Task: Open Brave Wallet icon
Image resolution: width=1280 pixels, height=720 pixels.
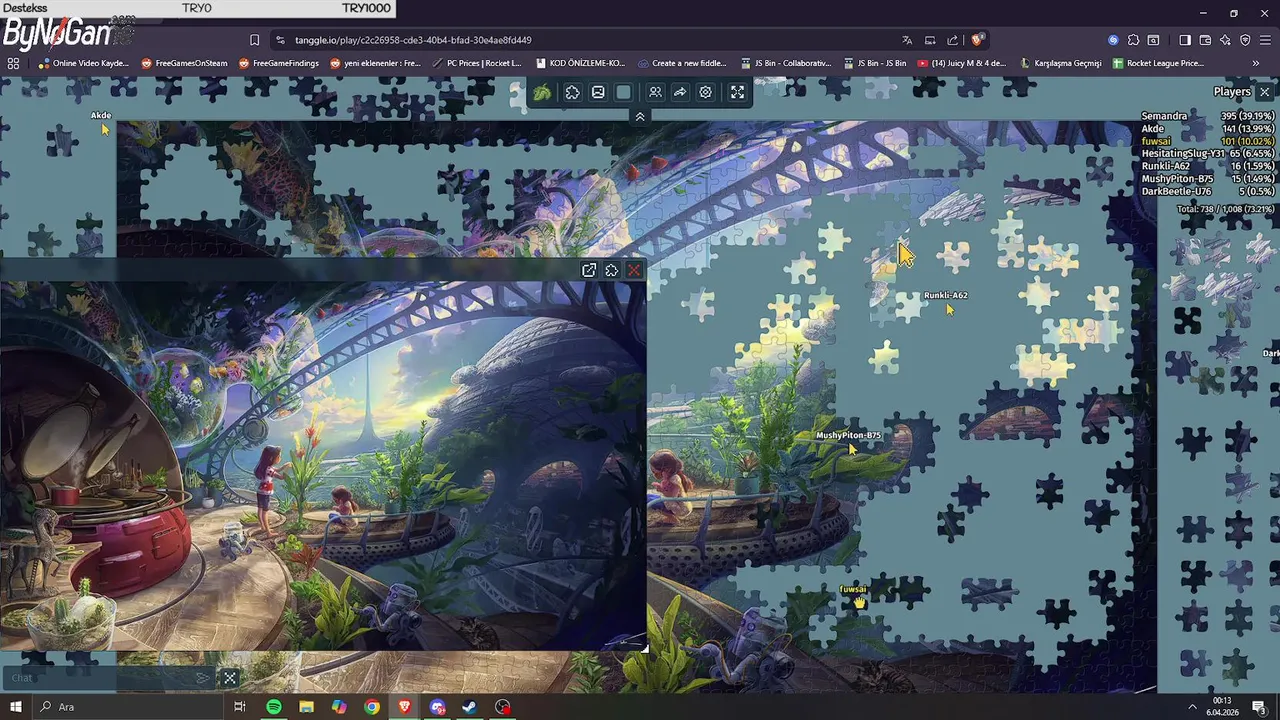Action: (1205, 40)
